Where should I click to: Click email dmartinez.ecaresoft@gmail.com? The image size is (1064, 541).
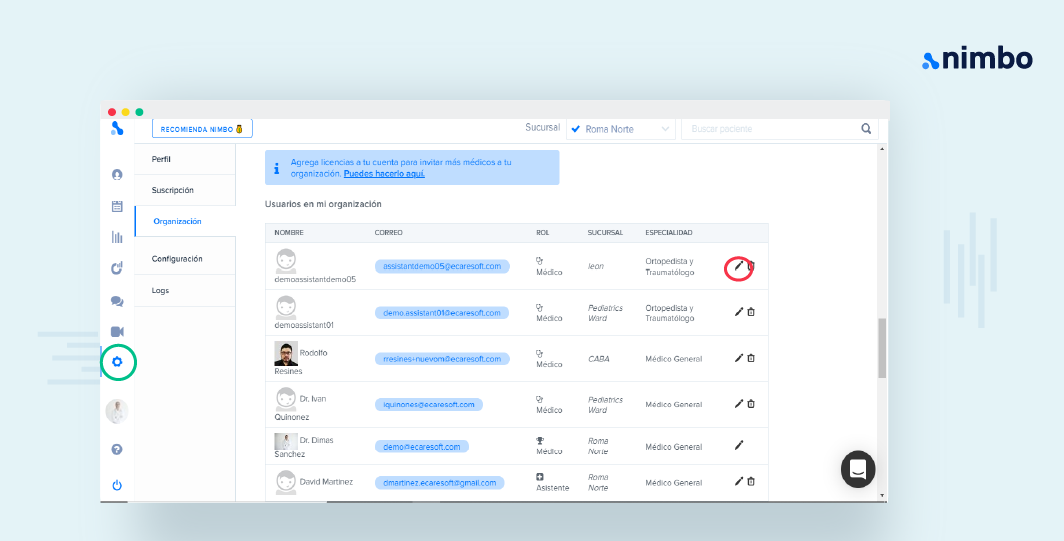(439, 483)
